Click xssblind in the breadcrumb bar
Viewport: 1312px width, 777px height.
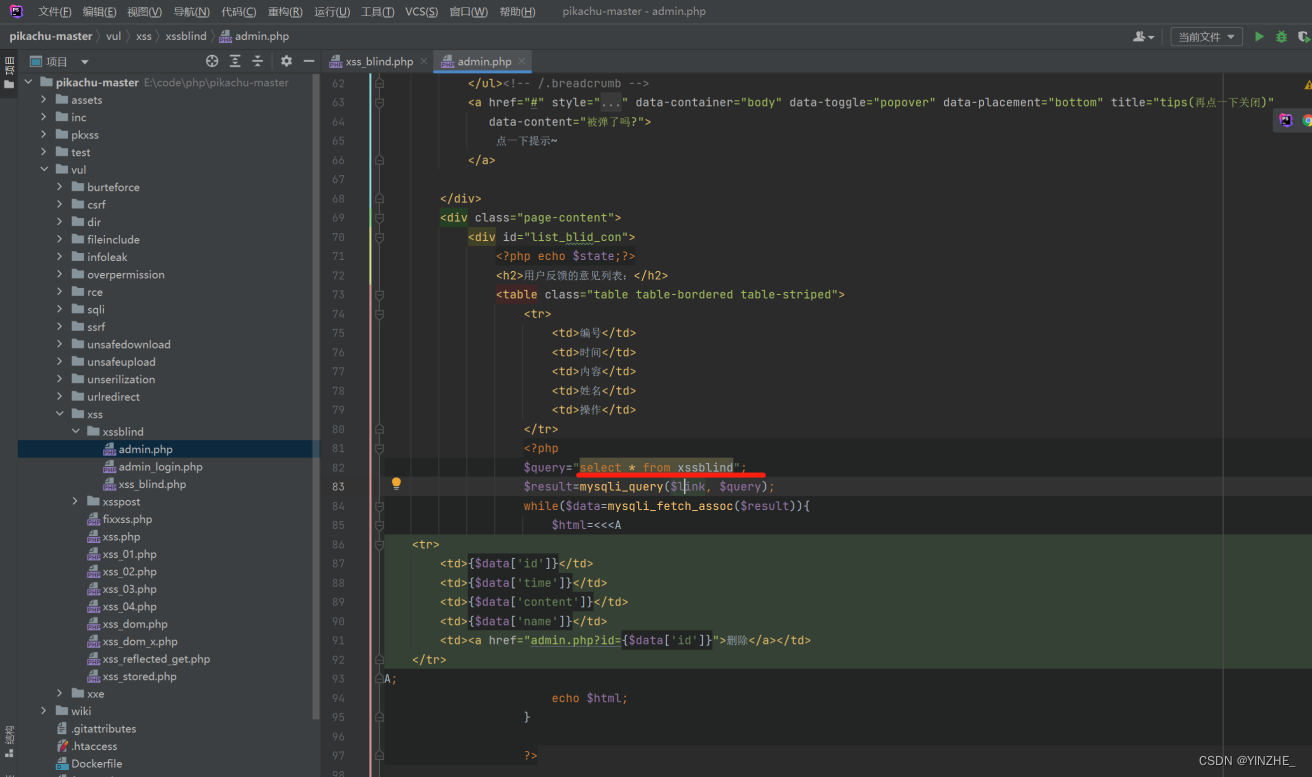186,36
